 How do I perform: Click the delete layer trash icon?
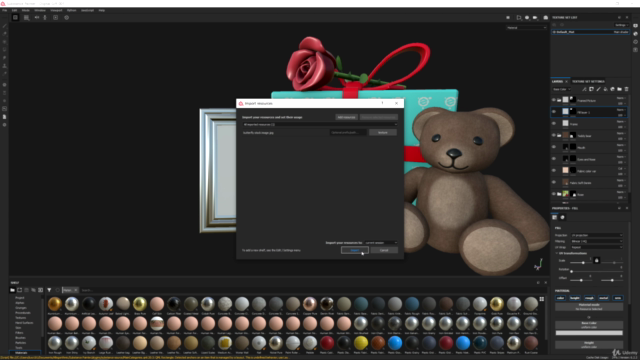(627, 89)
